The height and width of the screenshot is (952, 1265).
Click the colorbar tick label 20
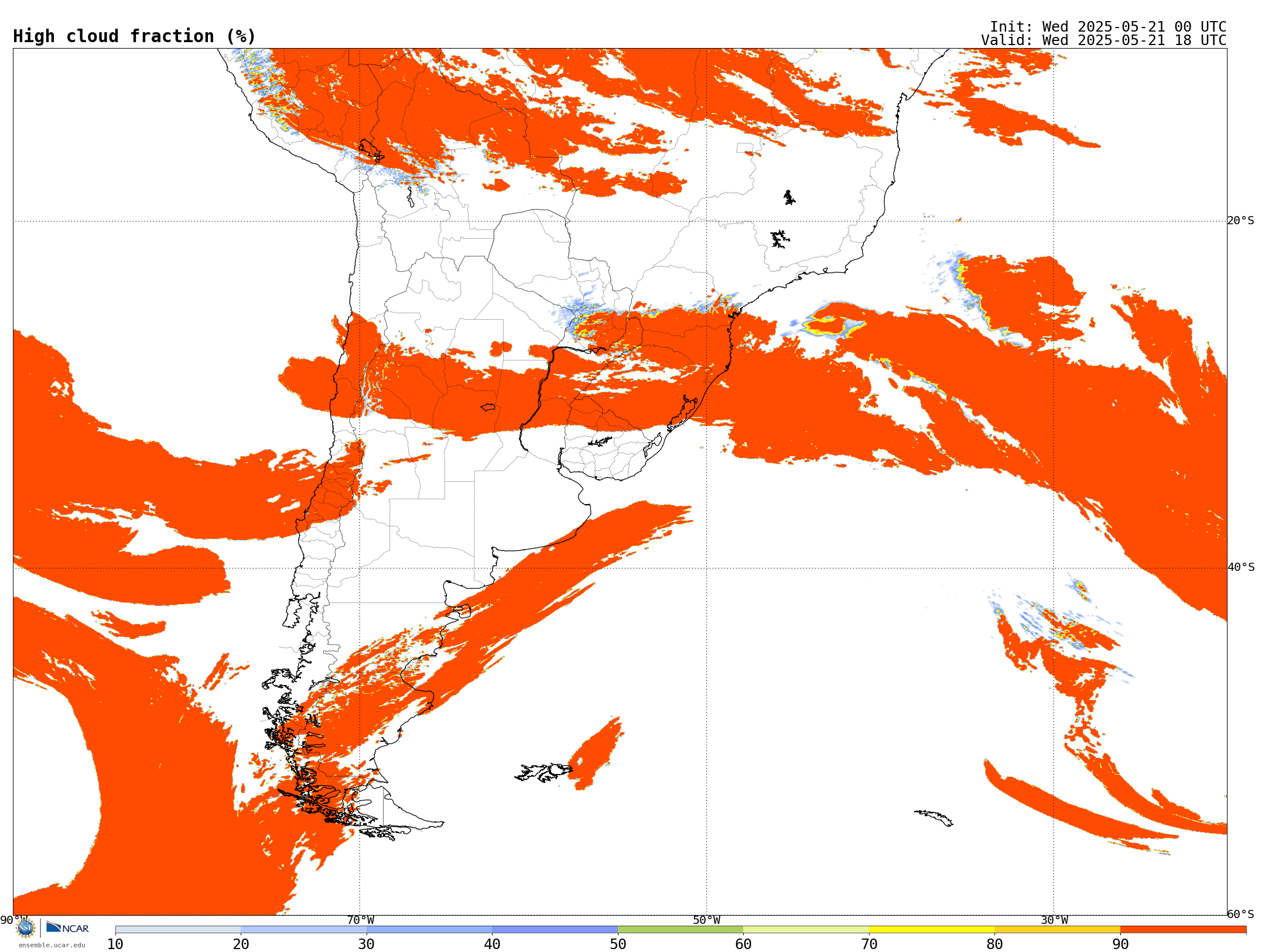[241, 944]
